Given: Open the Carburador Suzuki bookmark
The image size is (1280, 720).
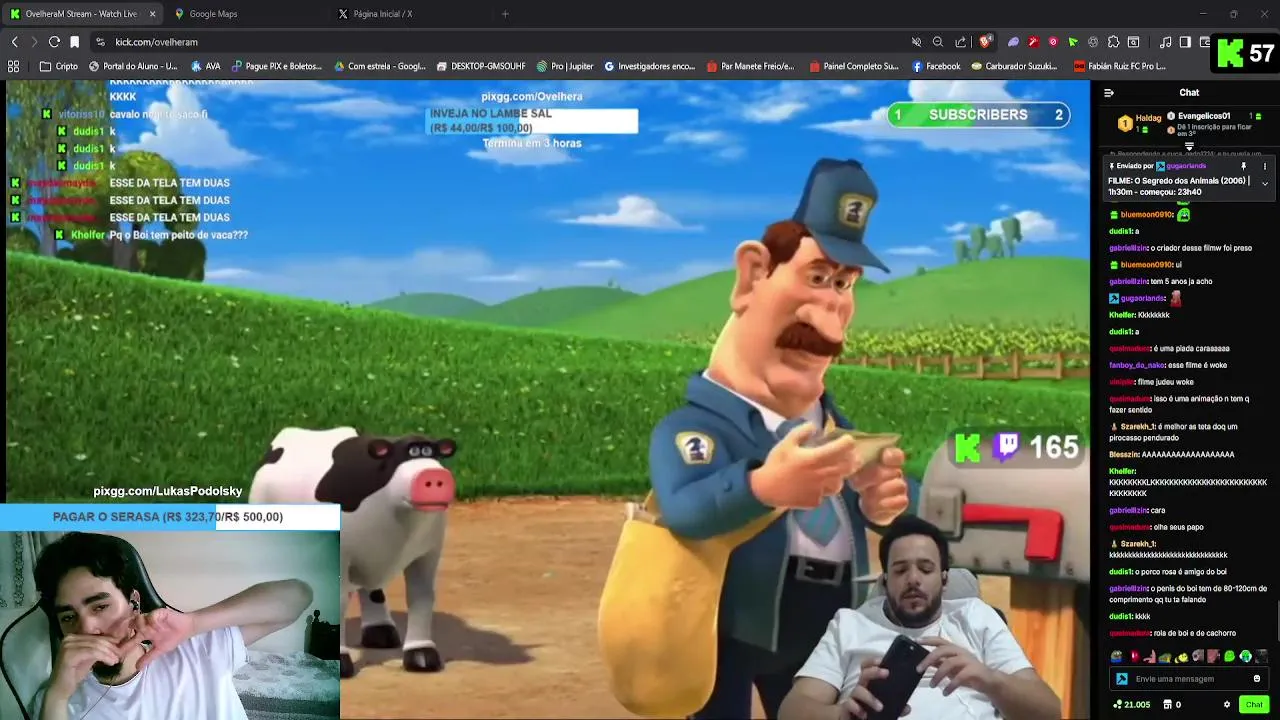Looking at the screenshot, I should point(1016,66).
